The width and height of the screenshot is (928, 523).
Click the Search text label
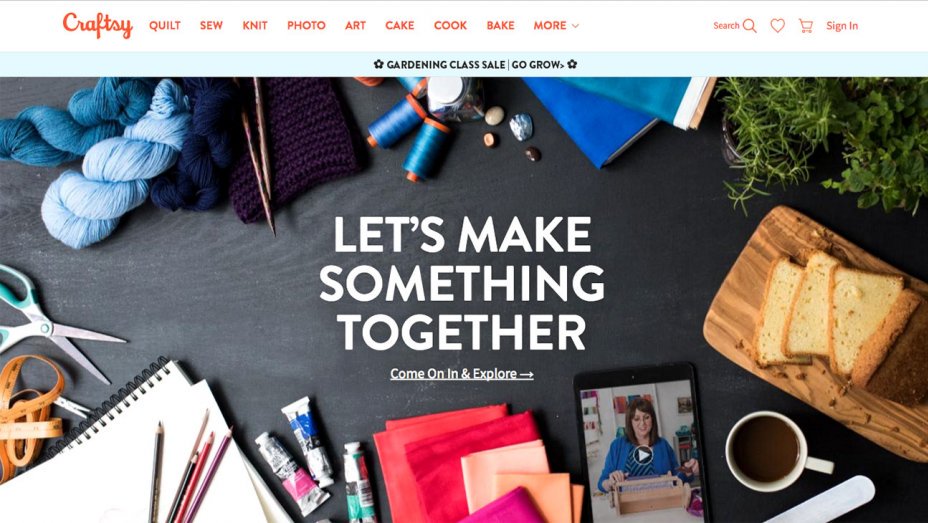pyautogui.click(x=726, y=25)
